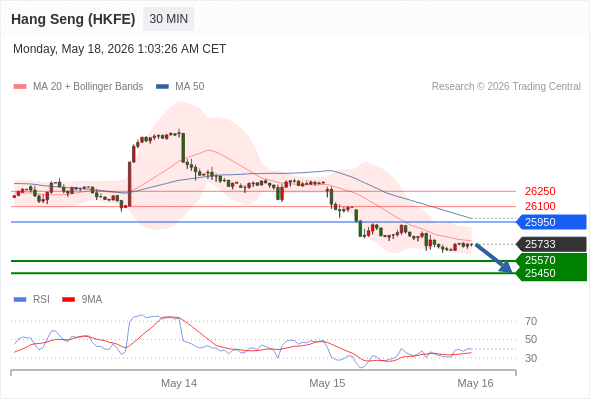Toggle MA 50 legend label
The image size is (590, 400).
pos(190,87)
